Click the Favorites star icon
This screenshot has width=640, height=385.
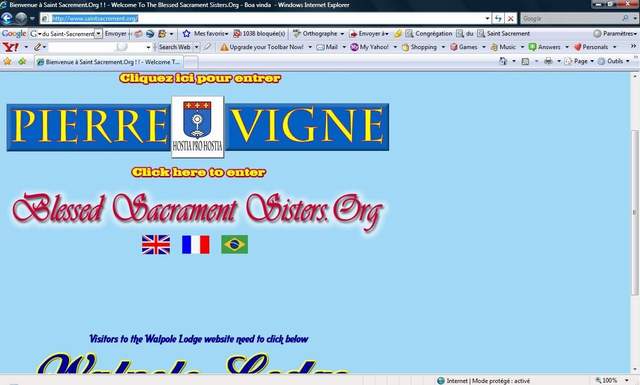click(x=7, y=62)
